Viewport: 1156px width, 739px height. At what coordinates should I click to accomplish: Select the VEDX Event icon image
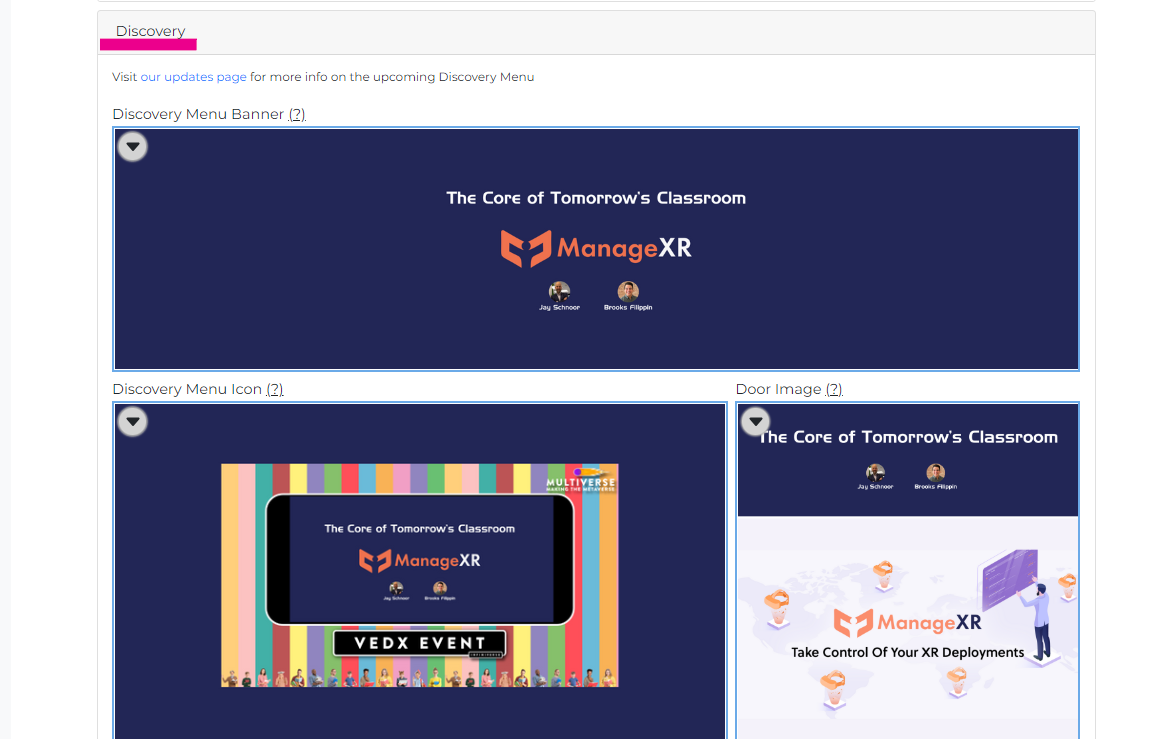pos(419,575)
